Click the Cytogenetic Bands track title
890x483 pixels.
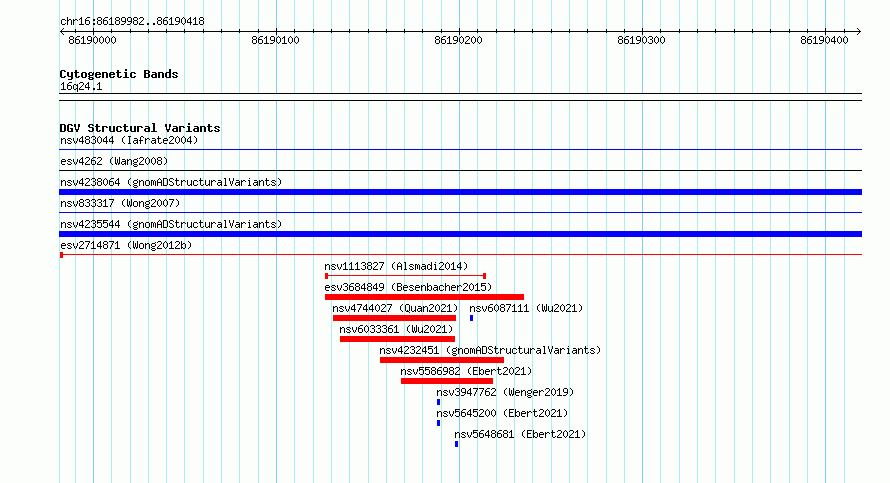coord(119,74)
